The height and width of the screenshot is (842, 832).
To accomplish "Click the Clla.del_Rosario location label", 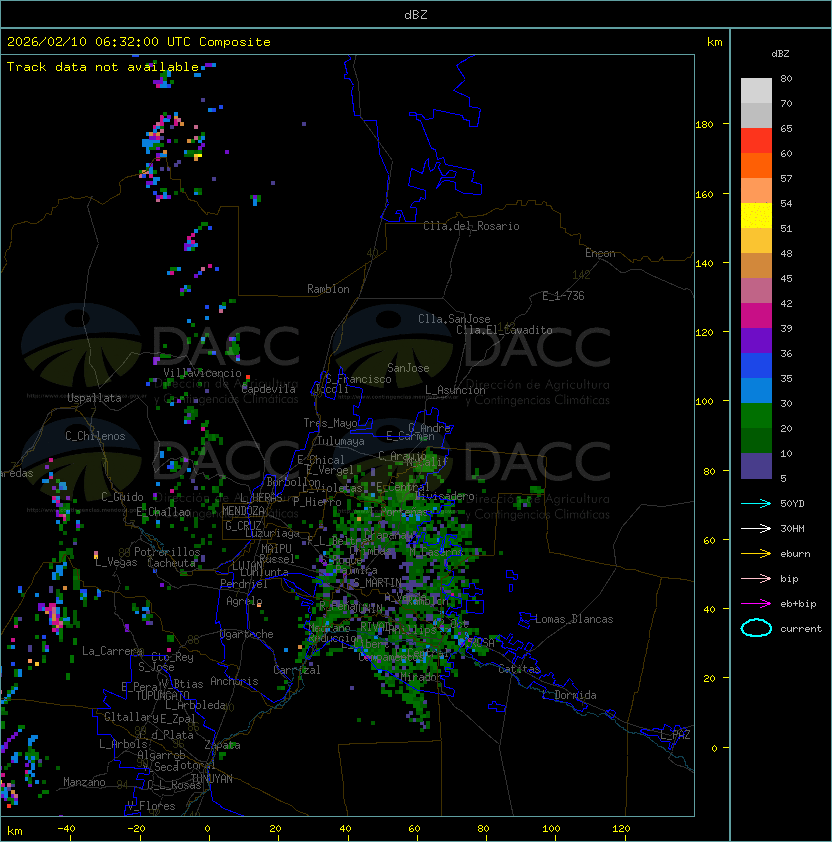I will click(x=471, y=226).
